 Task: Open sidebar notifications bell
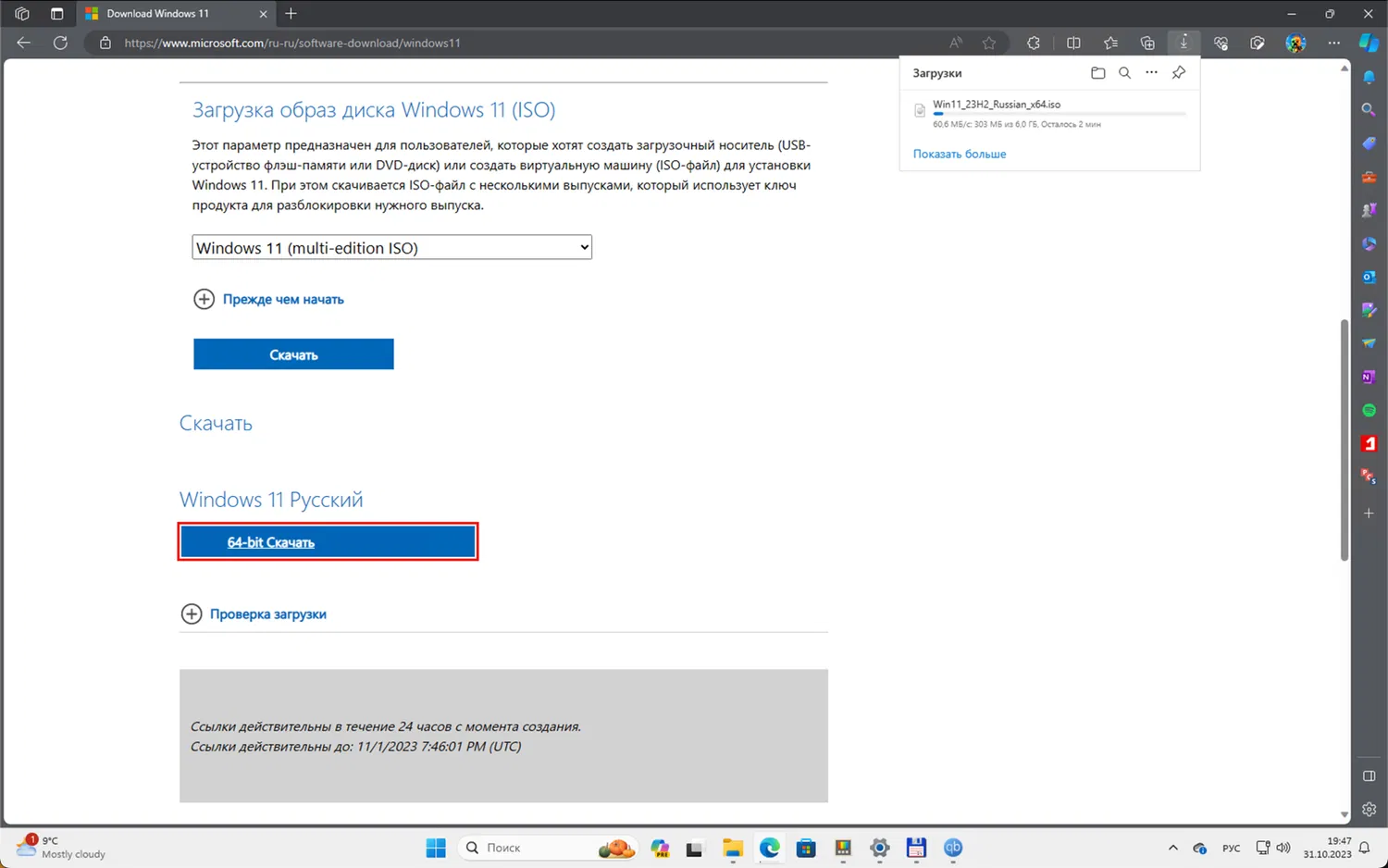[x=1369, y=77]
